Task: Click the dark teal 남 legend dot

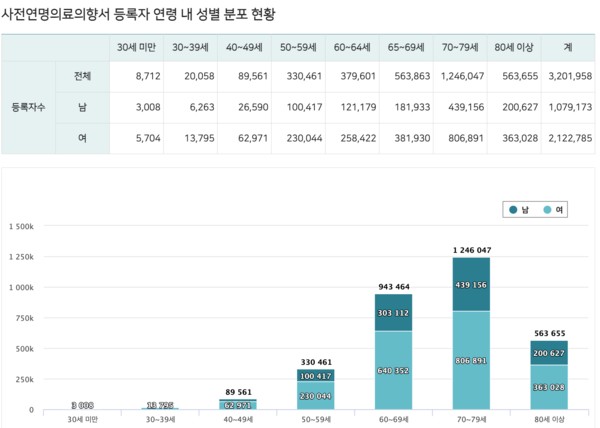Action: [514, 210]
